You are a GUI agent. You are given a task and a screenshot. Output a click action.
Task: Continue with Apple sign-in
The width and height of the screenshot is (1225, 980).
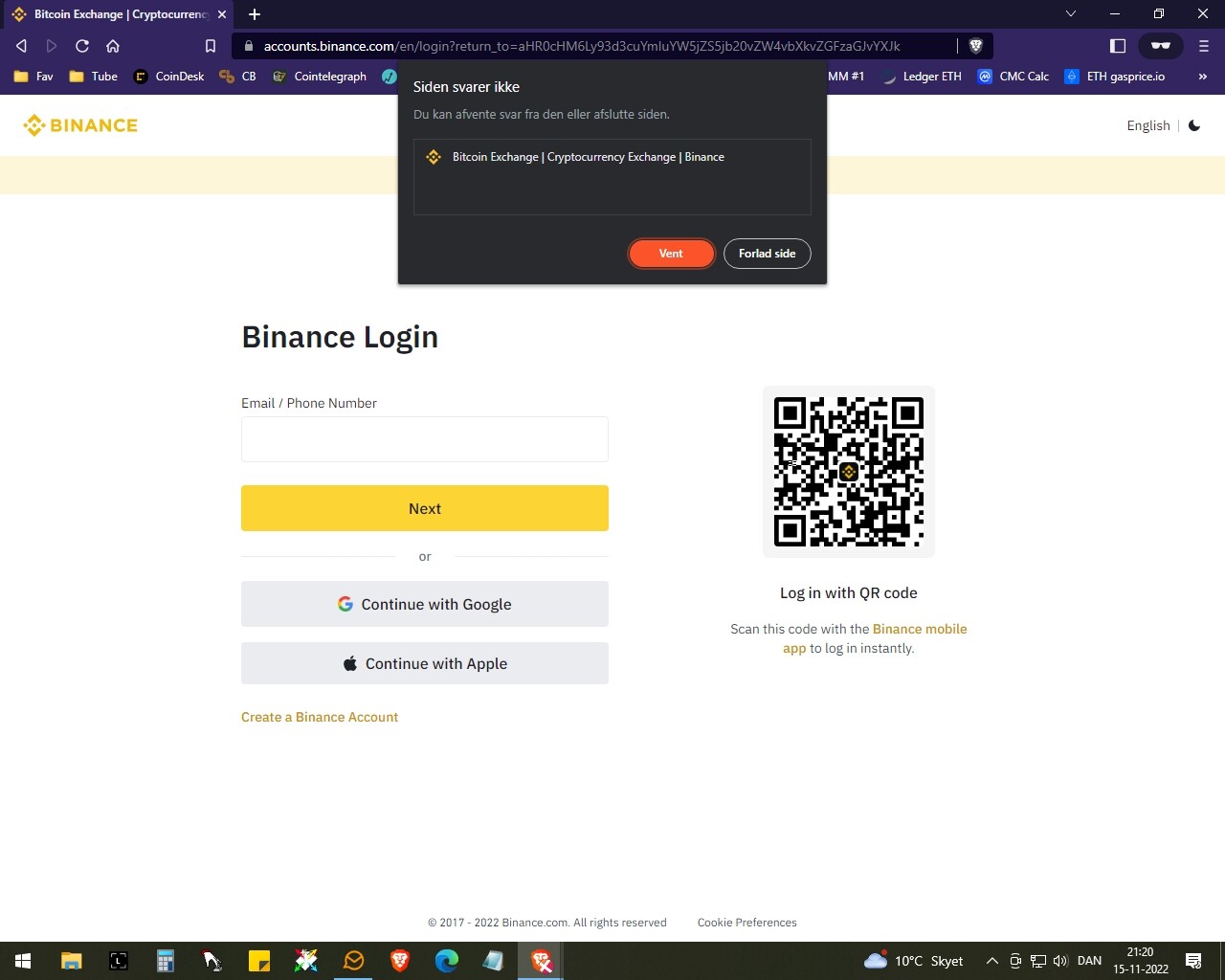(425, 663)
